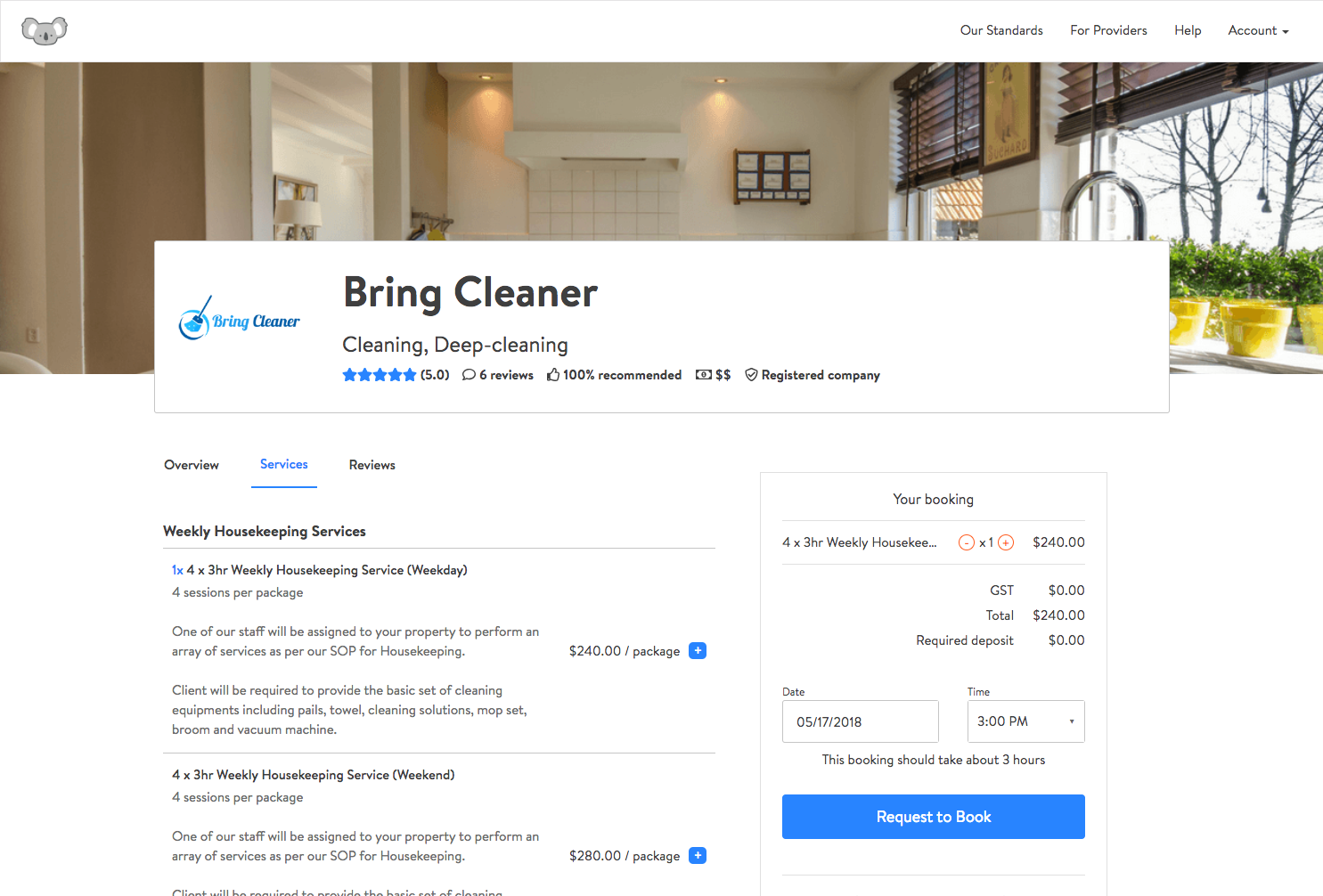Click the koala logo in header
This screenshot has height=896, width=1323.
coord(45,30)
